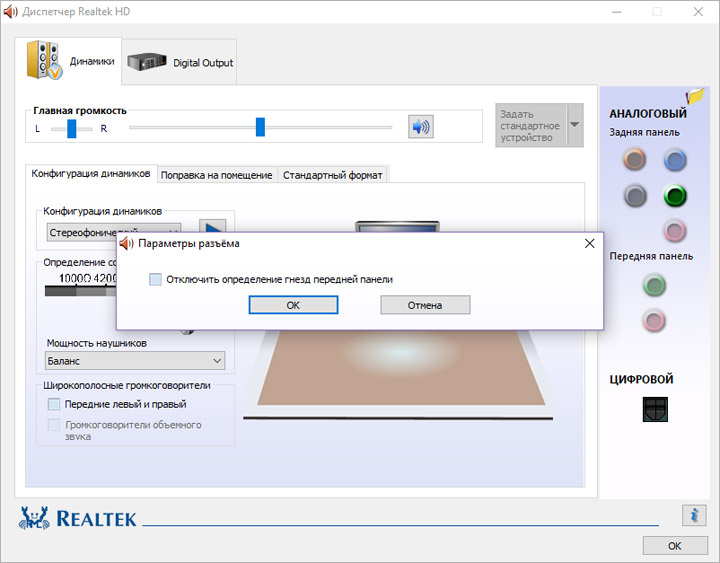Switch to the 'Динамики' device tab
This screenshot has height=563, width=720.
click(x=68, y=61)
